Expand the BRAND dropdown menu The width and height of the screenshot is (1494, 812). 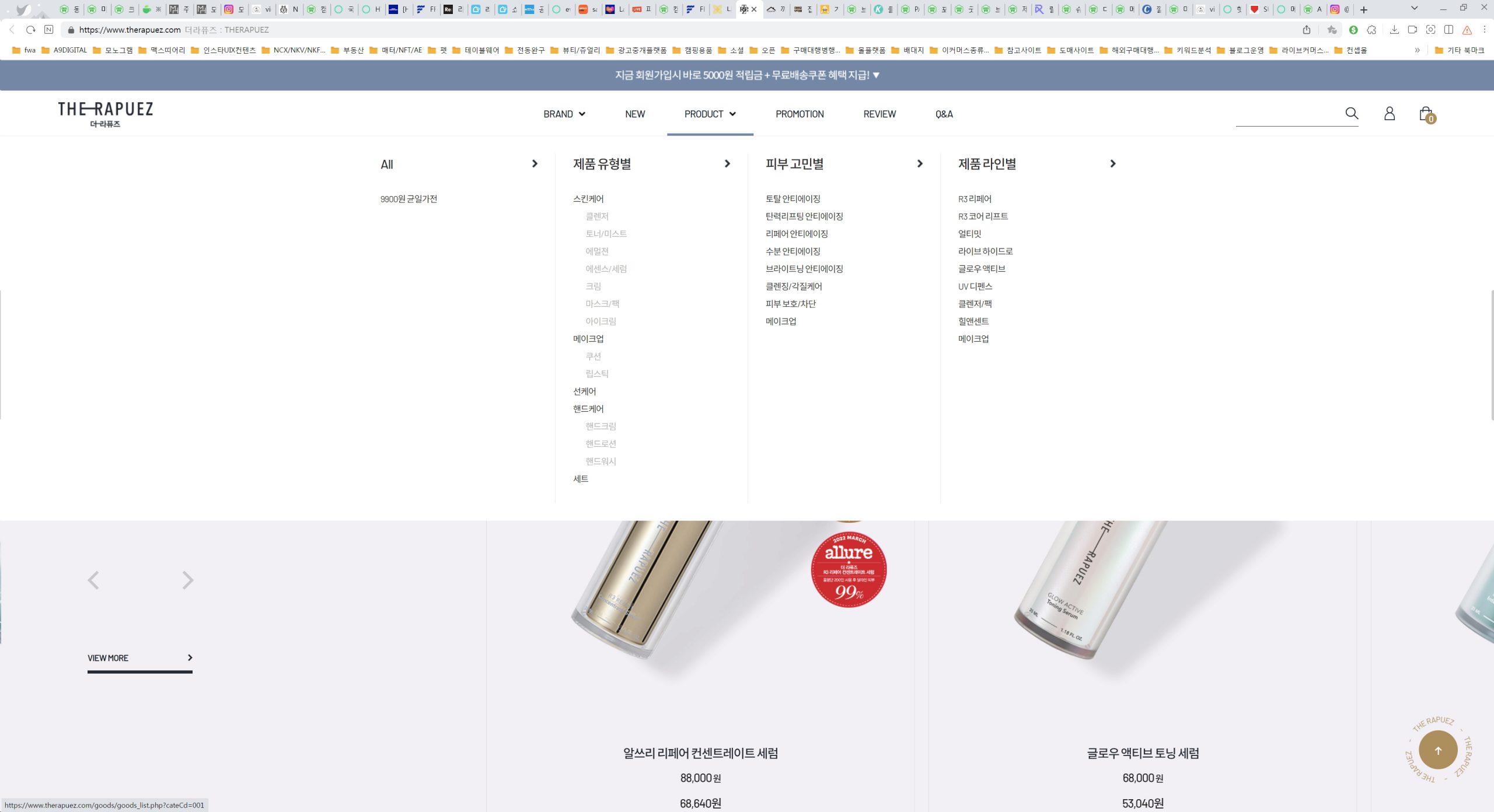coord(564,114)
